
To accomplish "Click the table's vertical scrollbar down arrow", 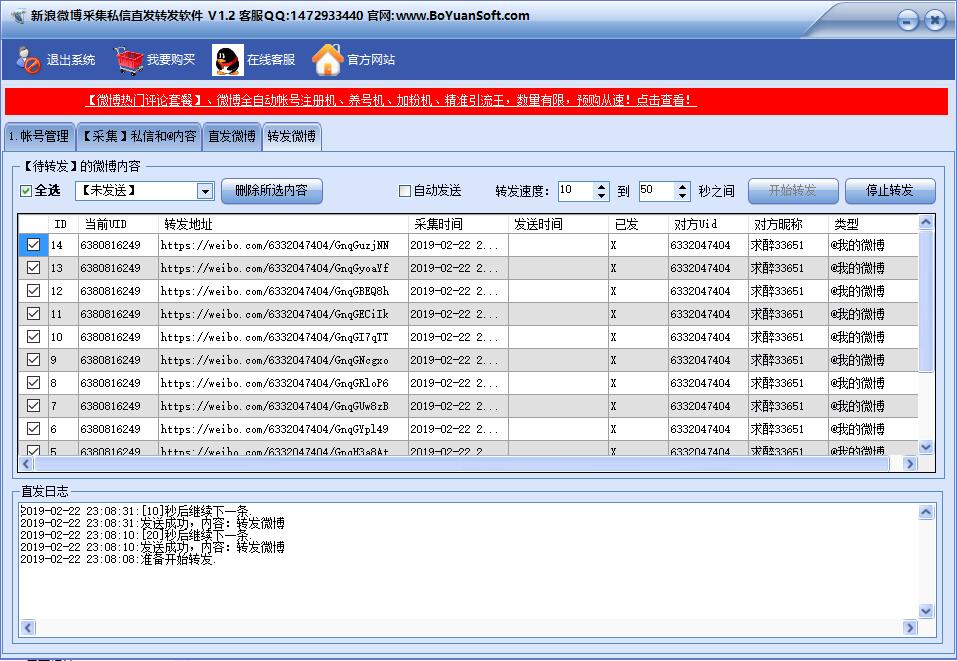I will [x=926, y=447].
